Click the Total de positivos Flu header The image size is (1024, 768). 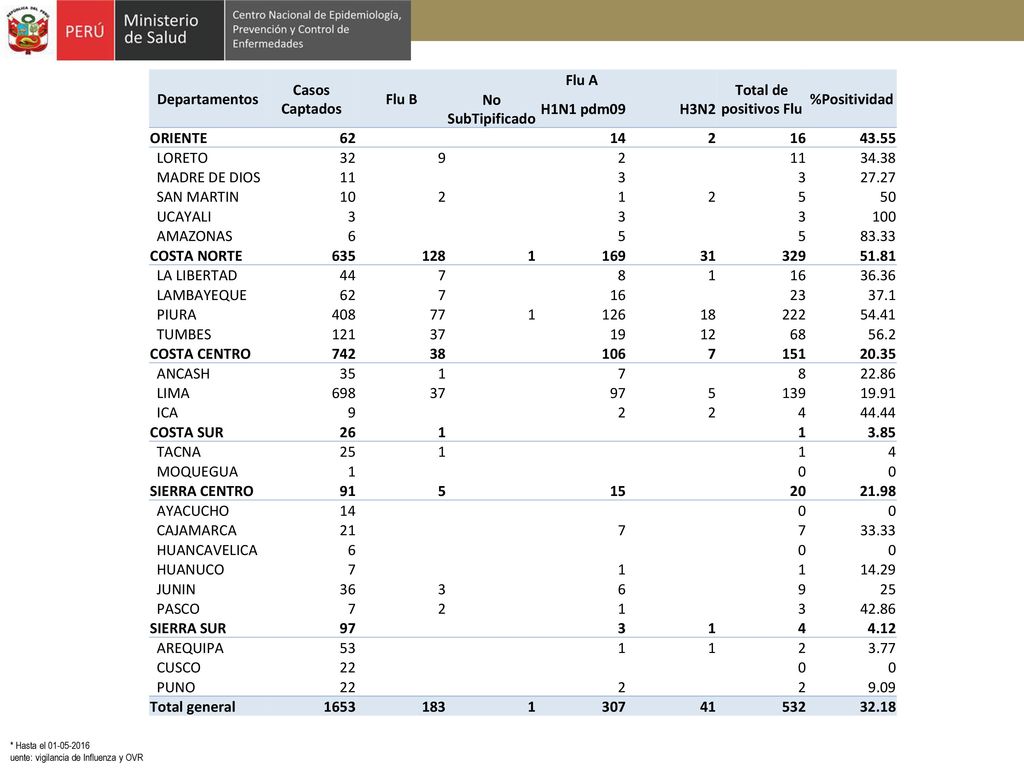pos(761,99)
